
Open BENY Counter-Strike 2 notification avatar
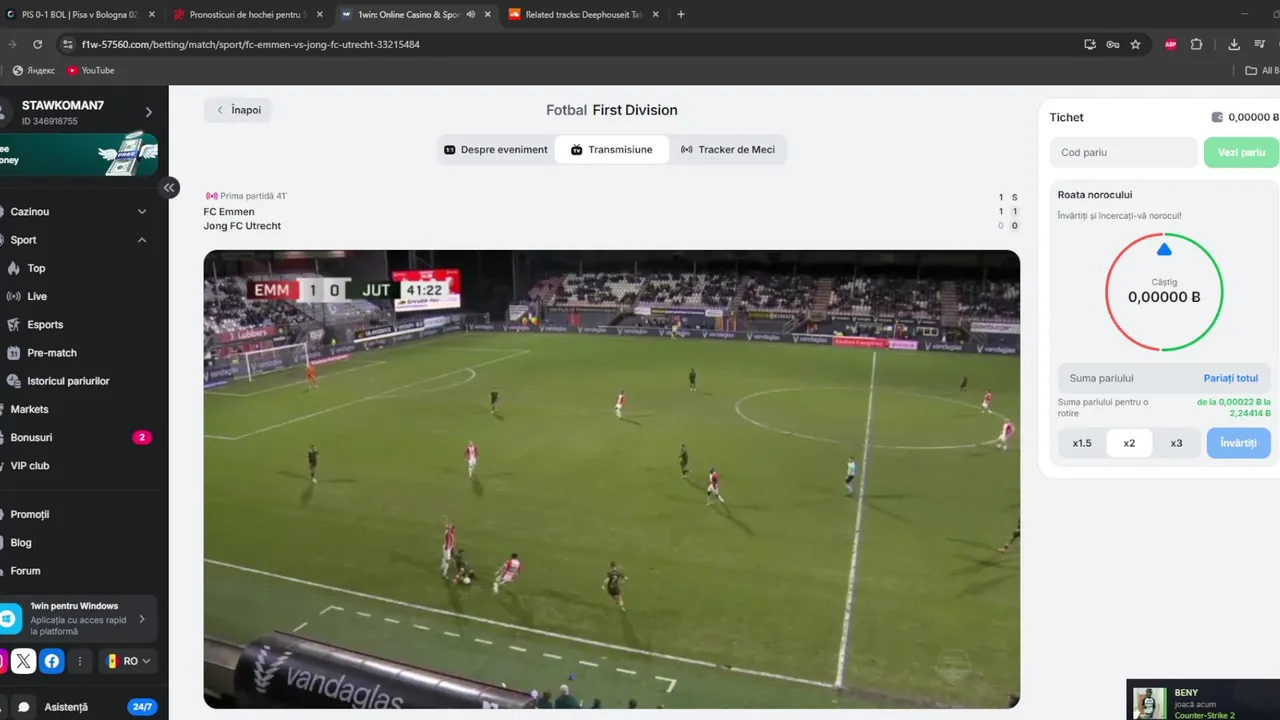[x=1150, y=702]
